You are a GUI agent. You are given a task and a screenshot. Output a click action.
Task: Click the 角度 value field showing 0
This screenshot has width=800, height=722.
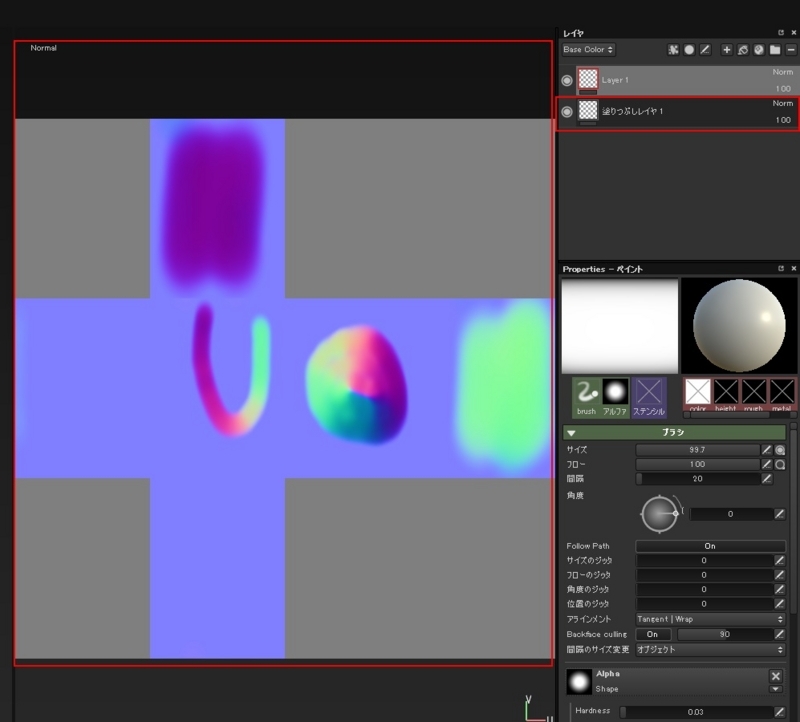[731, 514]
